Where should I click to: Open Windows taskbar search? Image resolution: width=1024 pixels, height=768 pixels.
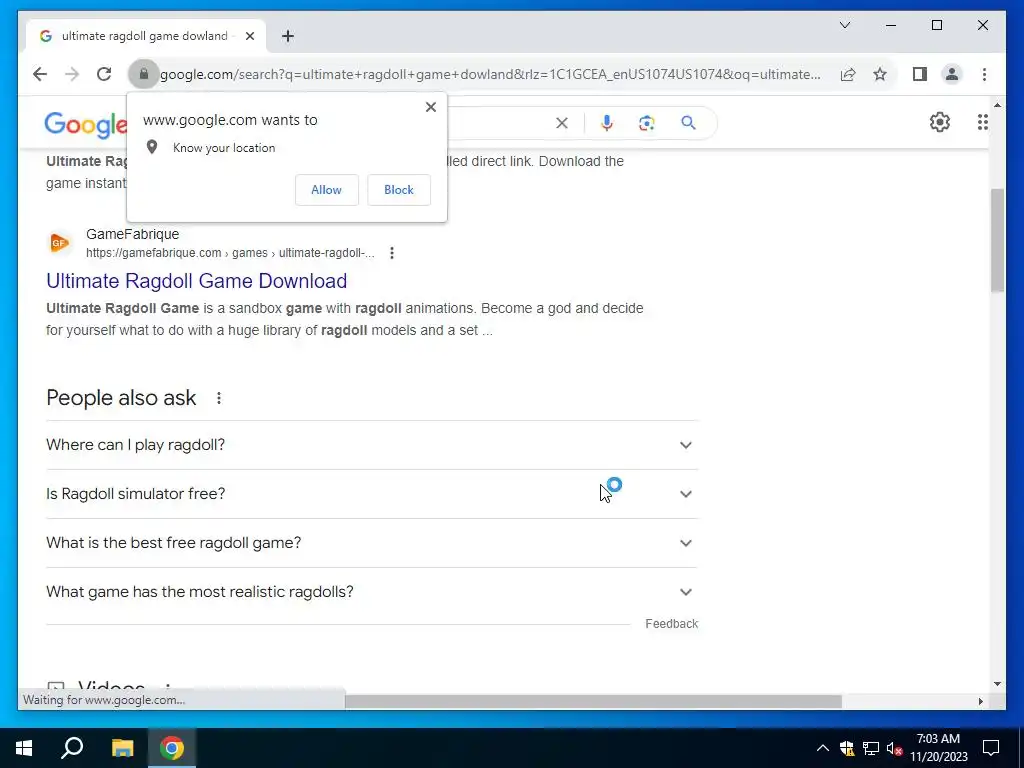72,748
